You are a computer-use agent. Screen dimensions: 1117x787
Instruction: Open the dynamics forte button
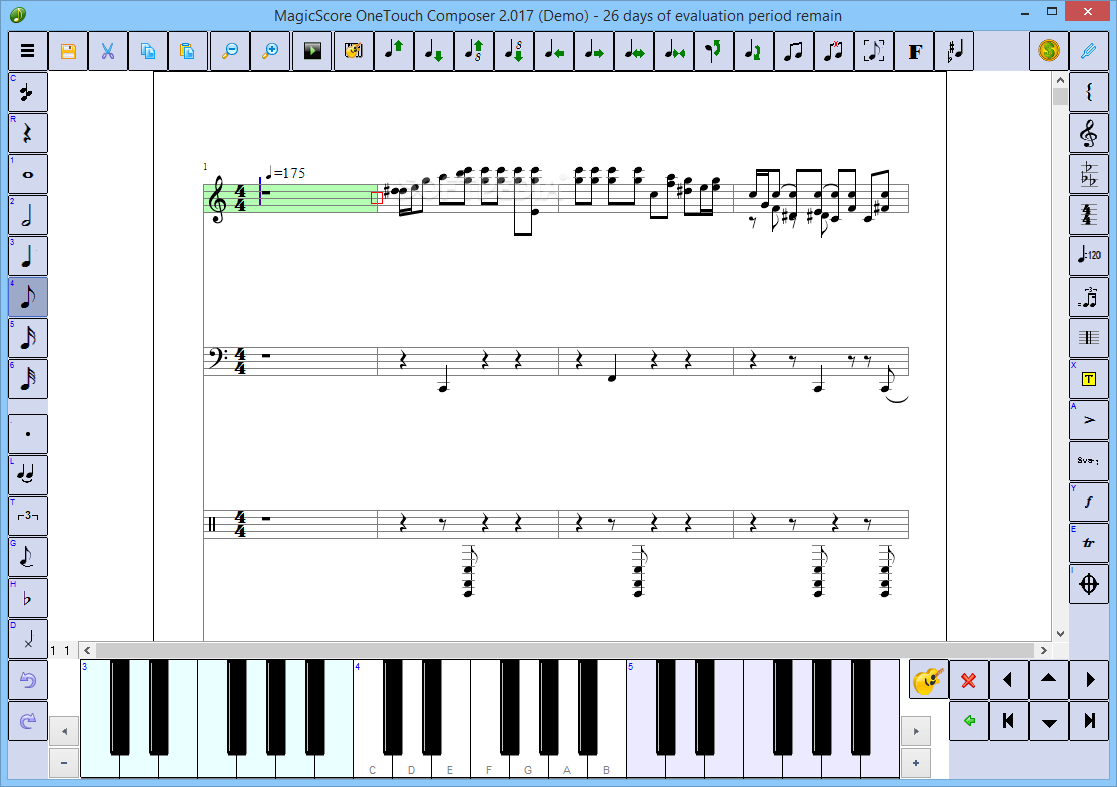click(1089, 502)
